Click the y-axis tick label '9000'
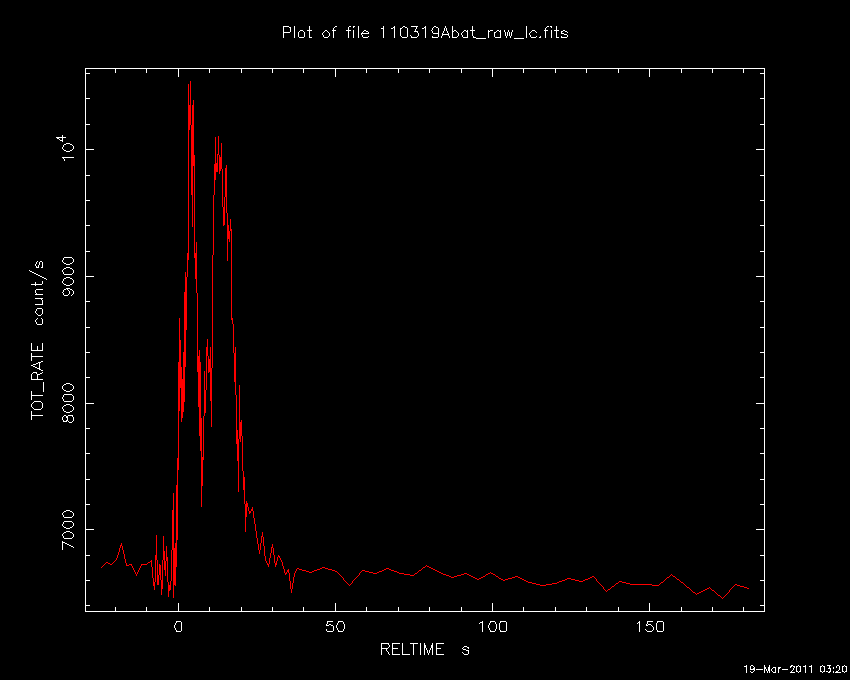Viewport: 850px width, 680px height. click(x=68, y=277)
